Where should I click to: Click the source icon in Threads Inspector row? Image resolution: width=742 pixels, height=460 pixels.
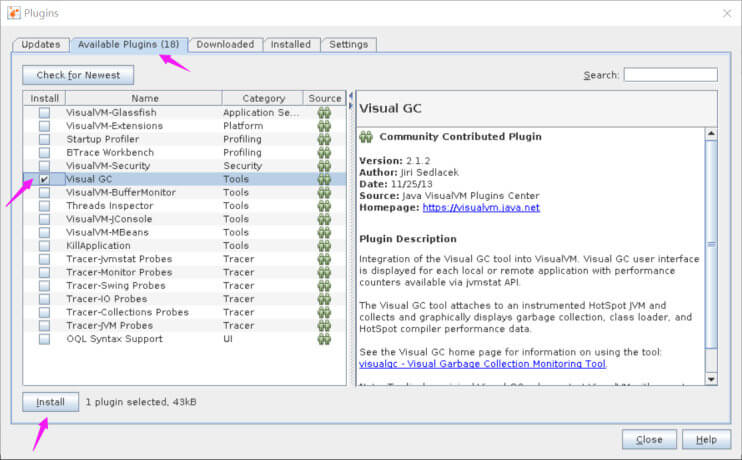[x=324, y=206]
